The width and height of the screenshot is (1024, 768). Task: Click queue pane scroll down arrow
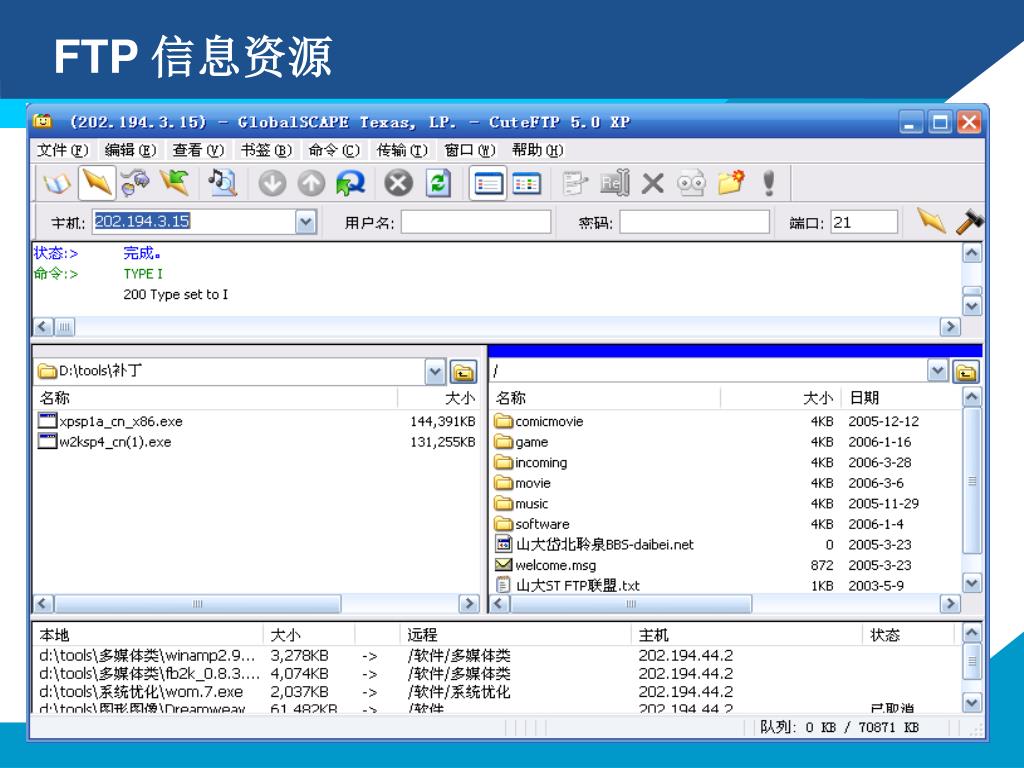[972, 703]
